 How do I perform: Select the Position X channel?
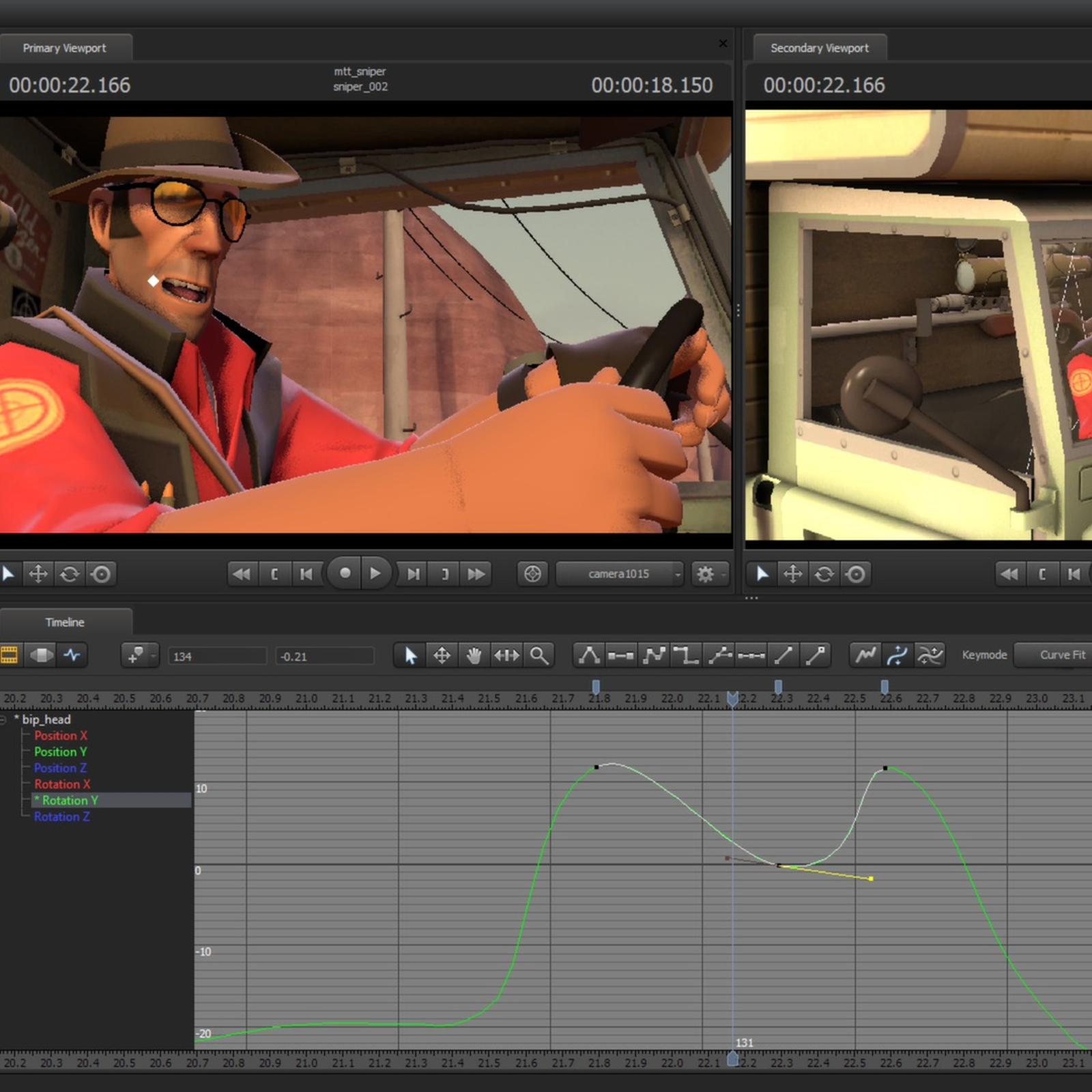click(x=61, y=736)
